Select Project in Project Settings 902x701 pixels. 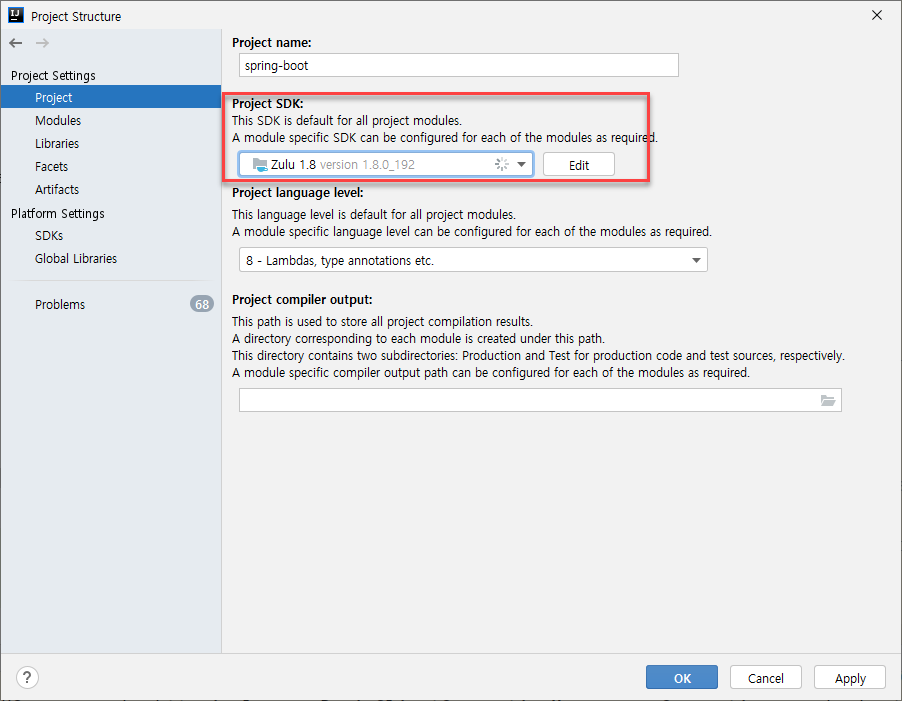111,97
